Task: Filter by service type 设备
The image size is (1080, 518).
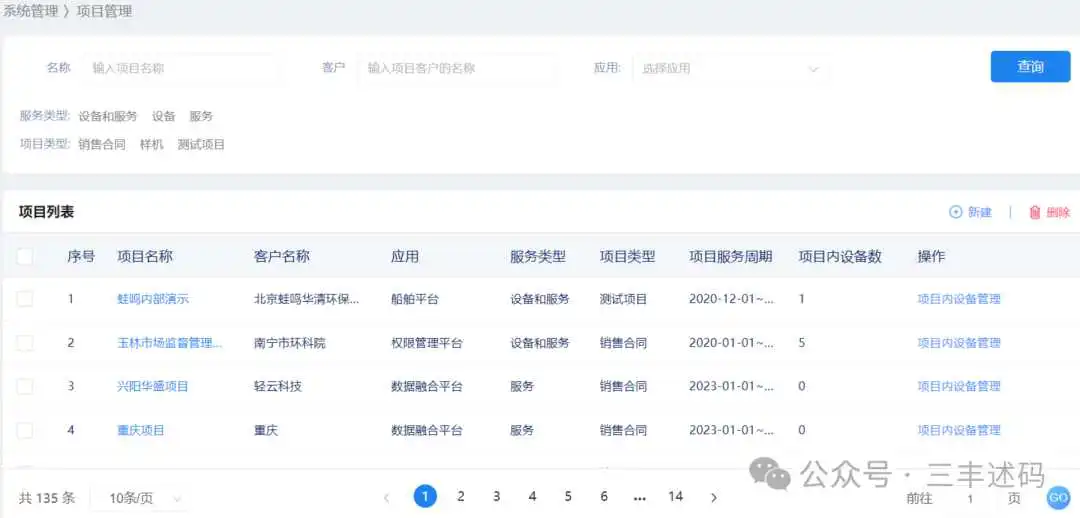Action: [x=164, y=116]
